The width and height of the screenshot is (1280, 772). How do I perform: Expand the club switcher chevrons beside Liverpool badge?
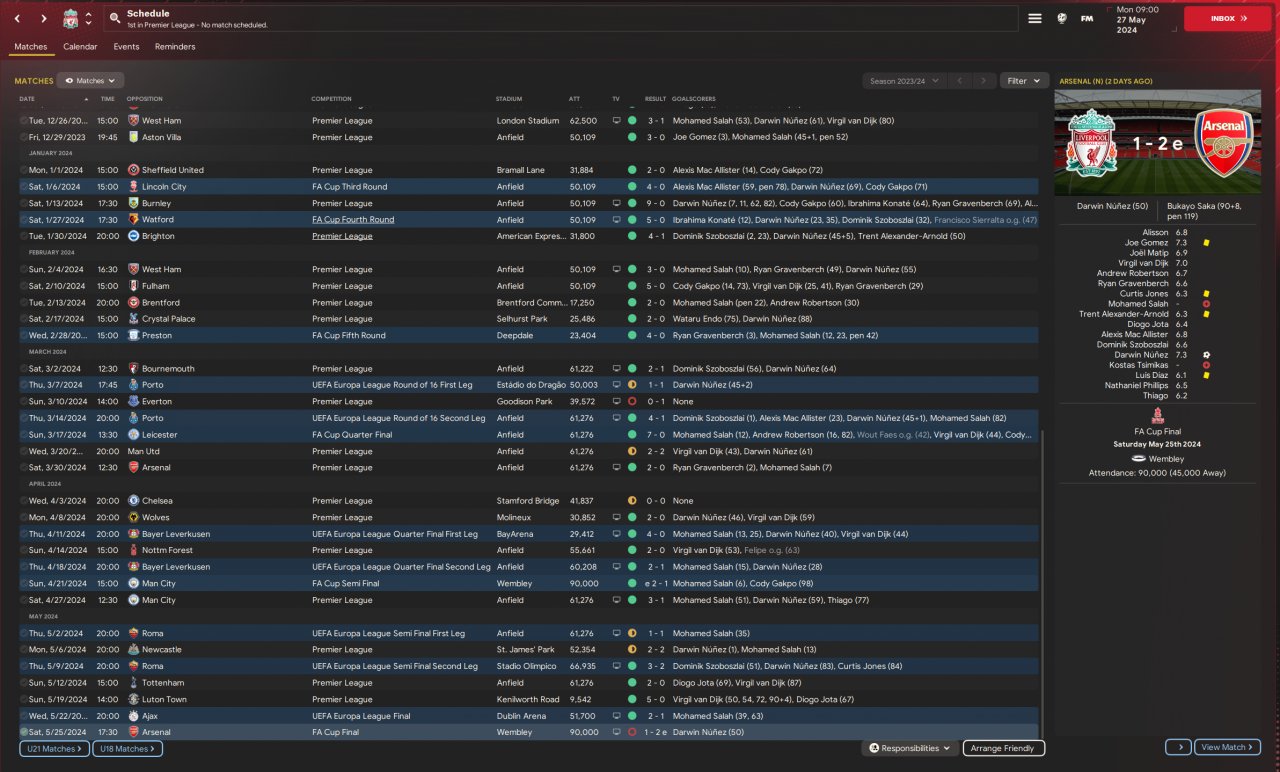tap(88, 18)
